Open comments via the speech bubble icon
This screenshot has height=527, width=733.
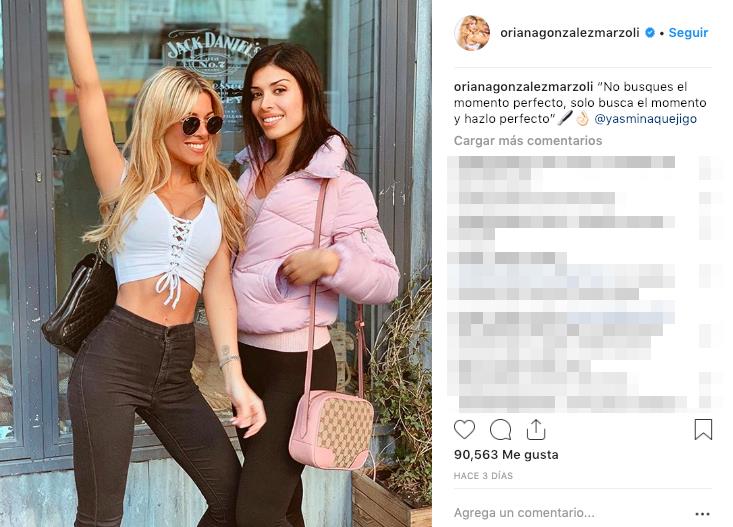click(x=500, y=429)
